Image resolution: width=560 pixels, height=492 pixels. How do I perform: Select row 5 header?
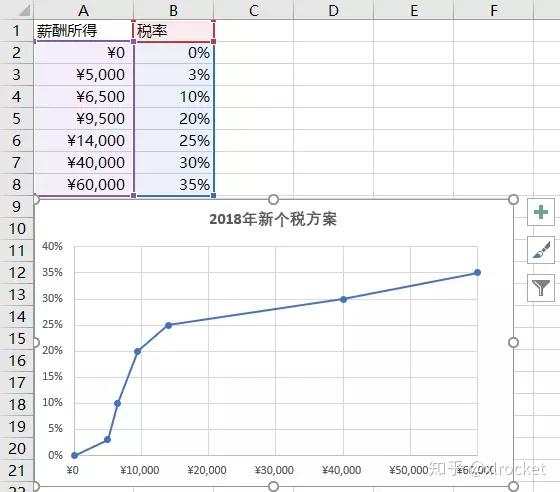coord(16,119)
